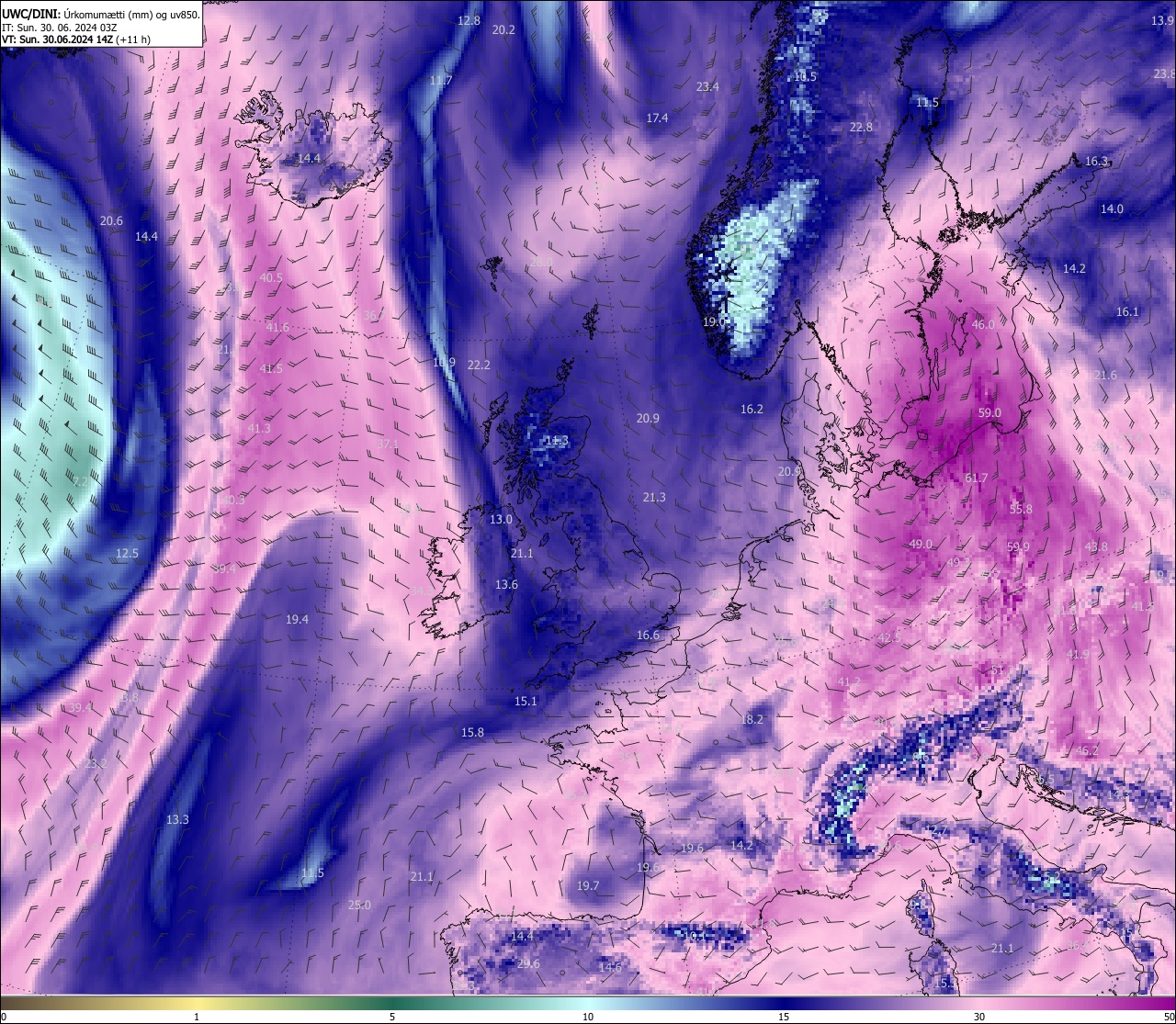This screenshot has height=1024, width=1176.
Task: Click the 10.5 value over Norway
Action: point(805,76)
